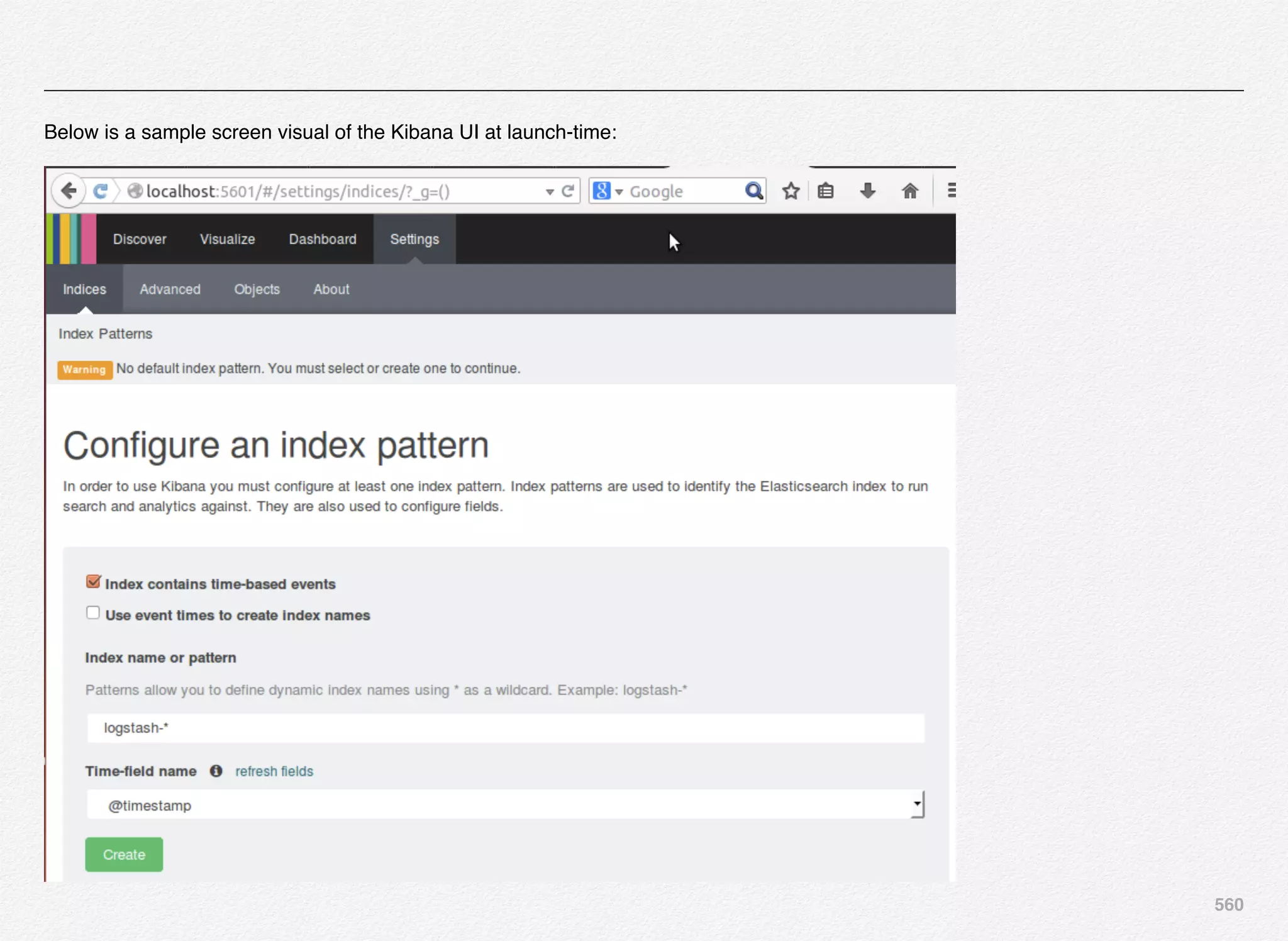Click the reload arrow inside the address bar
The width and height of the screenshot is (1288, 941).
point(567,191)
